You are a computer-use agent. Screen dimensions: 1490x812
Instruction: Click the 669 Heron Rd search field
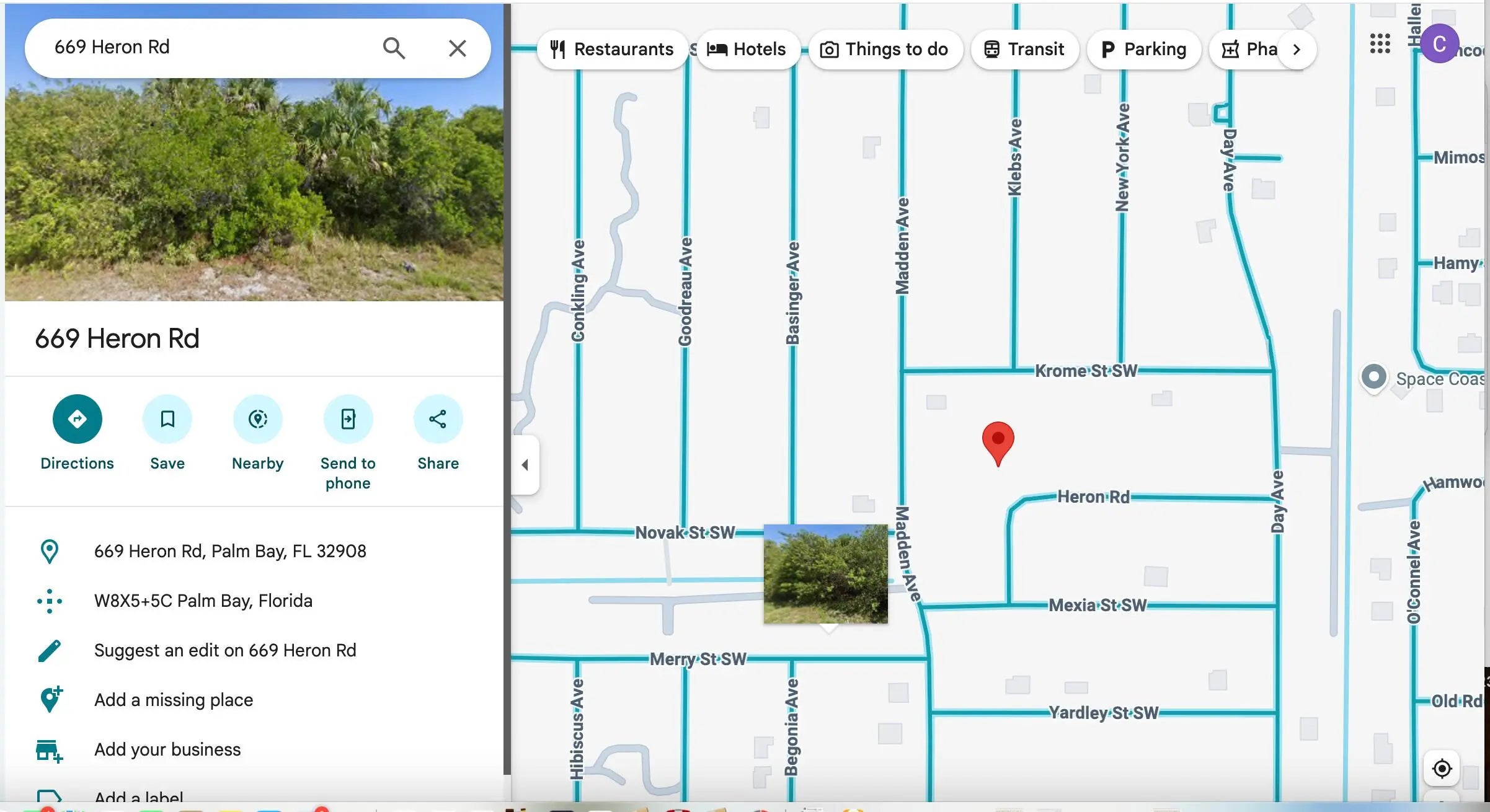[205, 48]
